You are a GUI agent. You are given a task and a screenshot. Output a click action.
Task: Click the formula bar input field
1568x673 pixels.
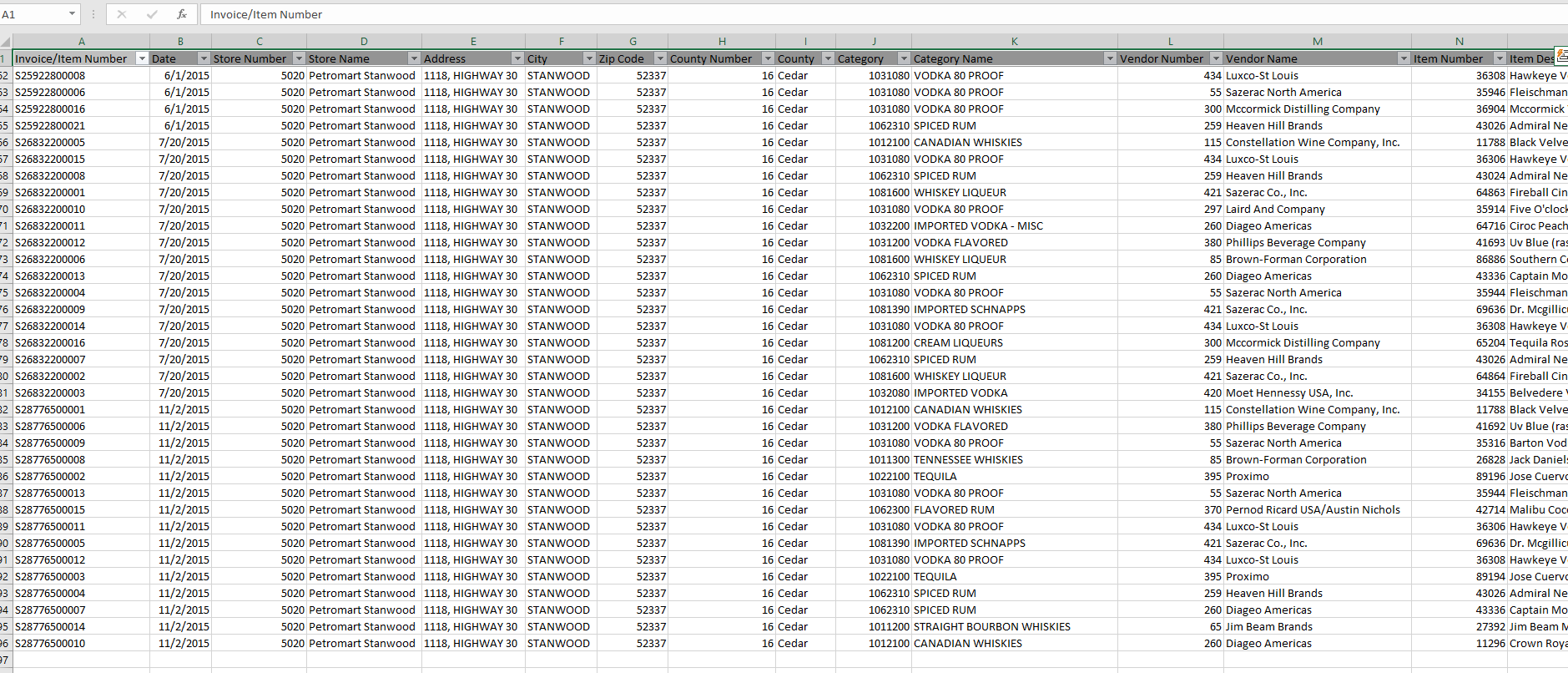point(884,14)
